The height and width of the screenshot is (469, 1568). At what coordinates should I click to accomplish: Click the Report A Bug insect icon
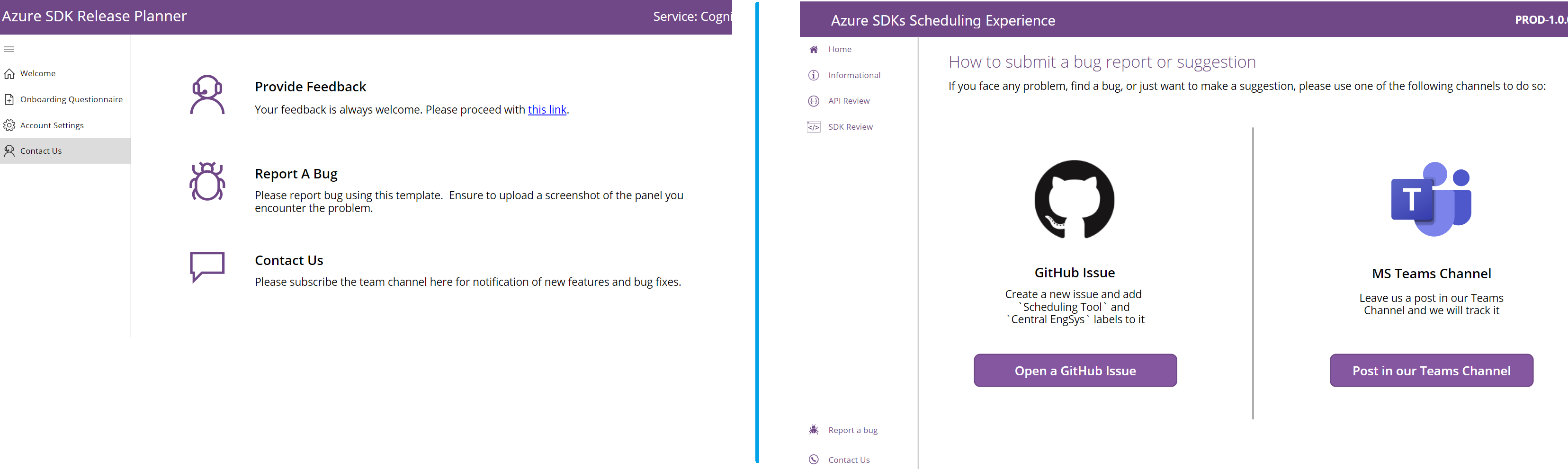(207, 181)
